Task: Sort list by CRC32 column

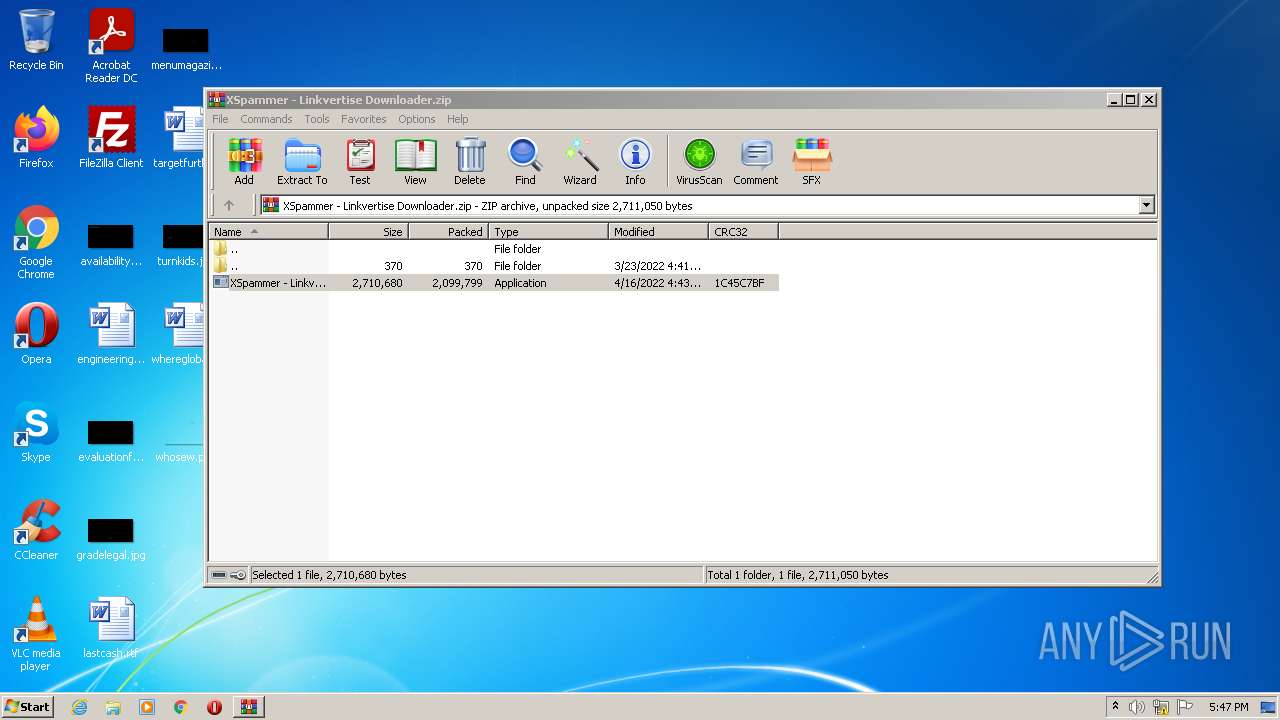Action: click(743, 231)
